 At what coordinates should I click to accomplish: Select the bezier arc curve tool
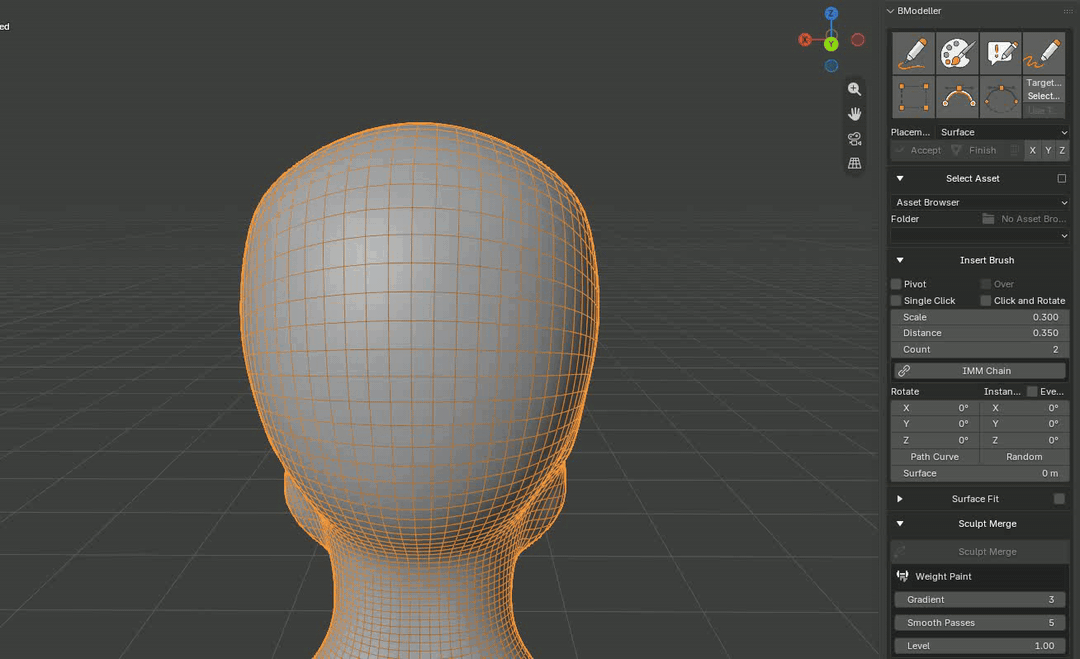point(957,97)
